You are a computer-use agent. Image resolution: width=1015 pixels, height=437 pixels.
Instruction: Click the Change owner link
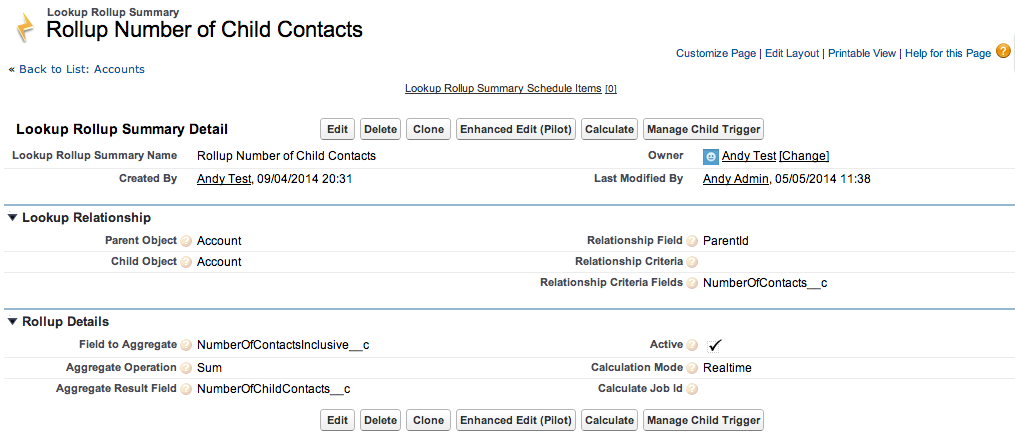804,156
